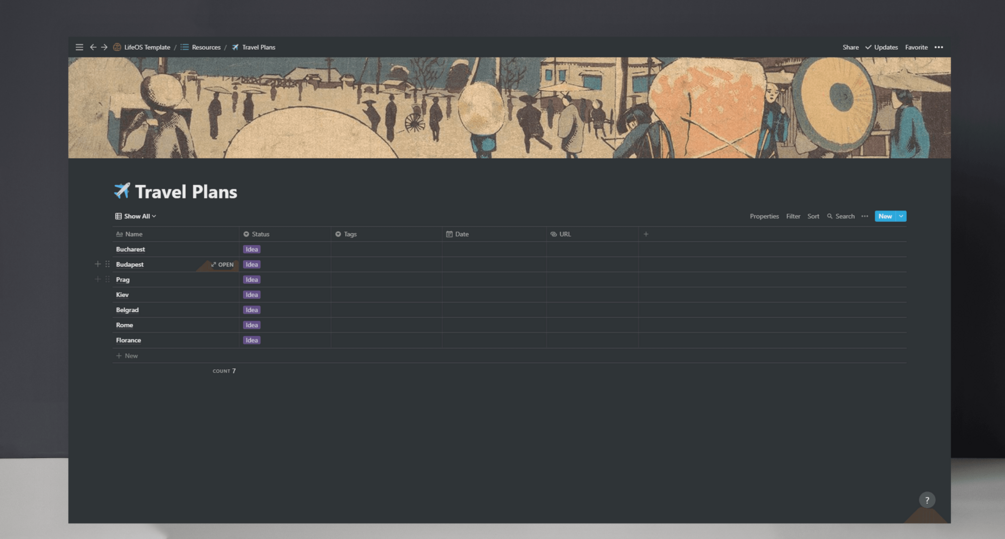This screenshot has width=1005, height=539.
Task: Click the cover image banner
Action: click(x=510, y=108)
